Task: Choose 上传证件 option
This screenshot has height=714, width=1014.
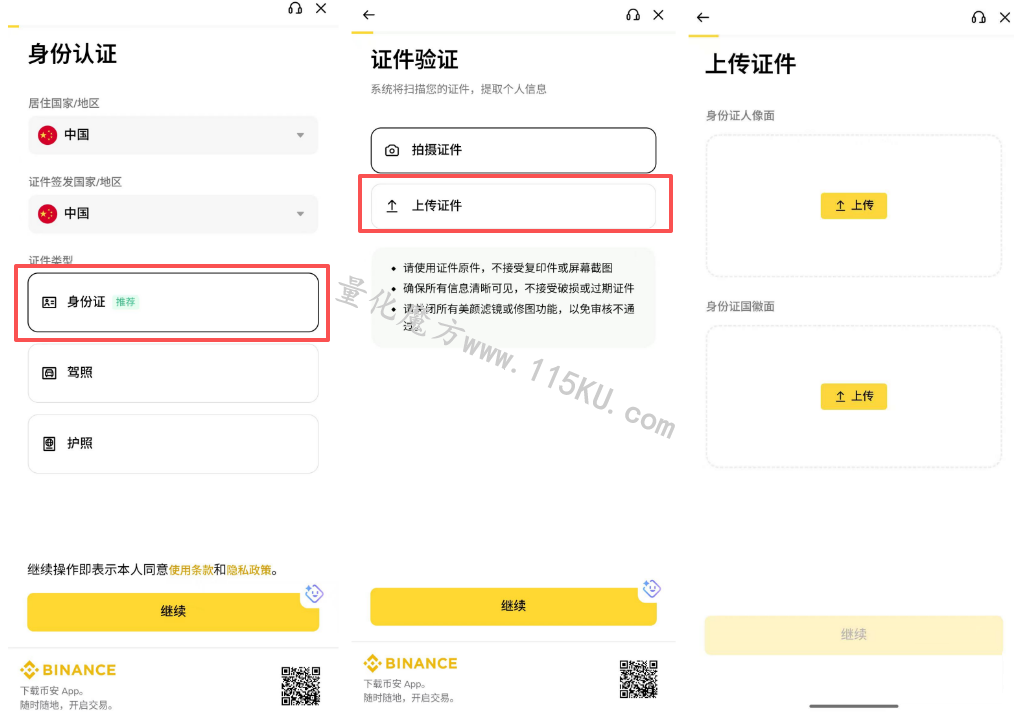Action: 513,206
